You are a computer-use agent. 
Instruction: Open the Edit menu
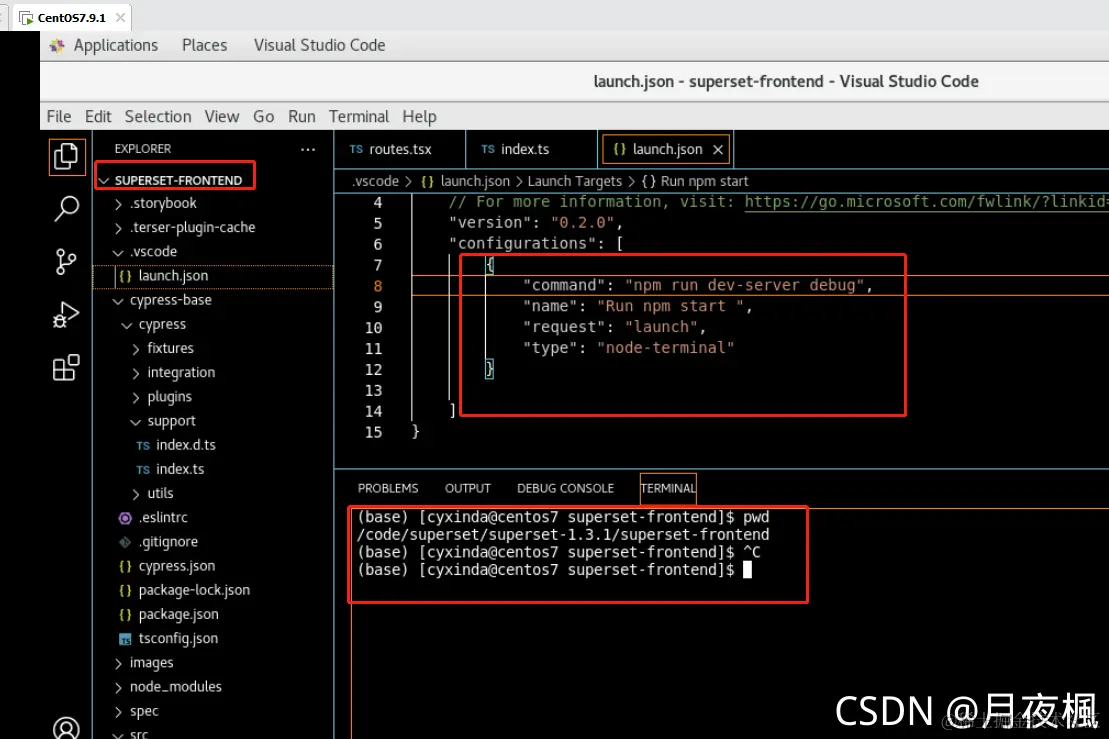point(98,117)
